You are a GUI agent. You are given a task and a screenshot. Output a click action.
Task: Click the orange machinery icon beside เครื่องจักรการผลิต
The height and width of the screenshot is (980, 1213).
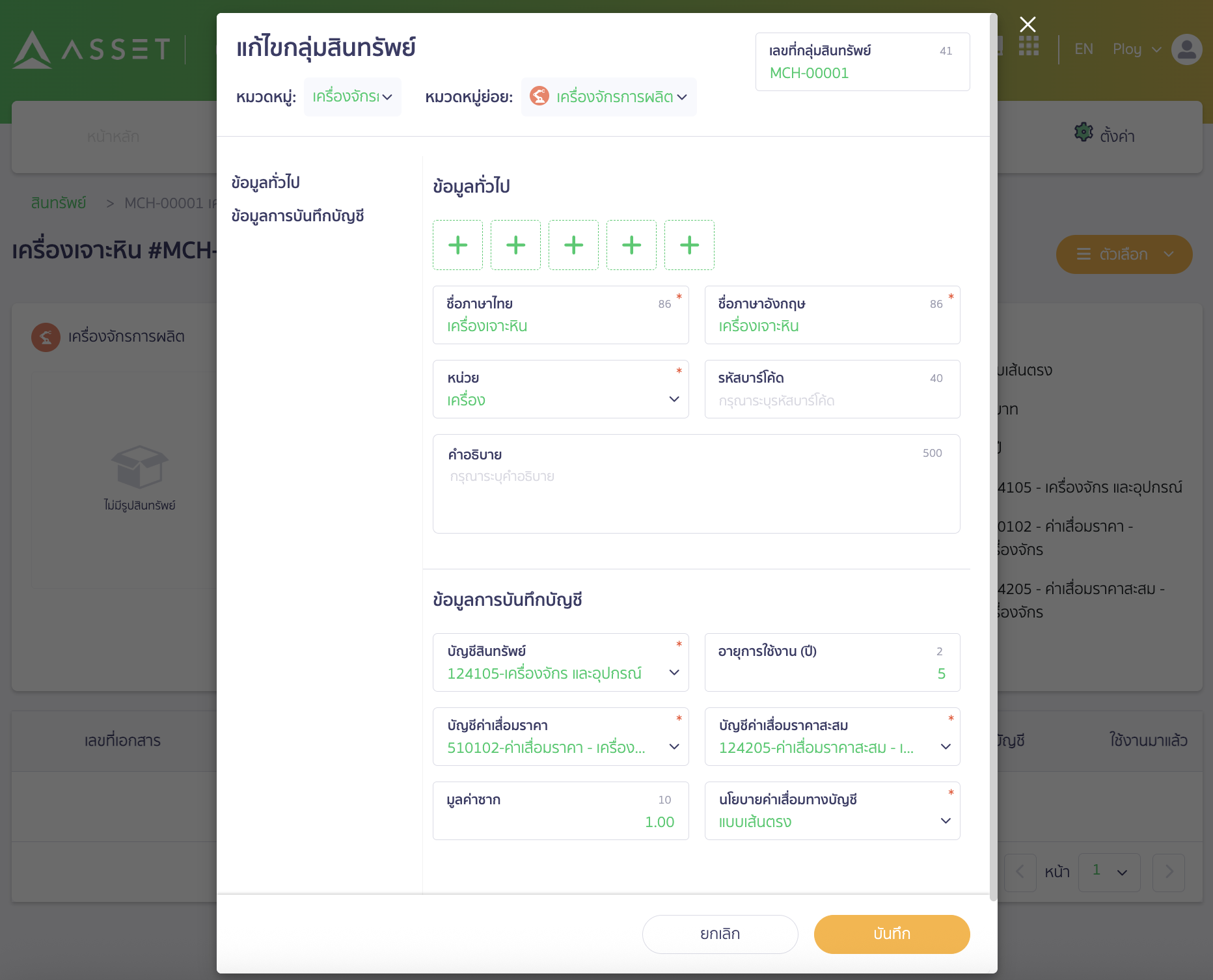[44, 337]
